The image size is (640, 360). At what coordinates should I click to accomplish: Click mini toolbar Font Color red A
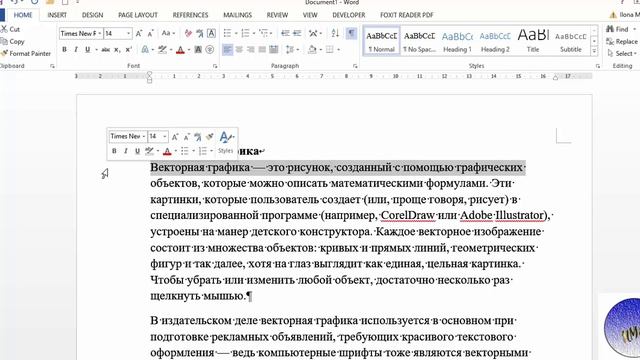tap(167, 151)
